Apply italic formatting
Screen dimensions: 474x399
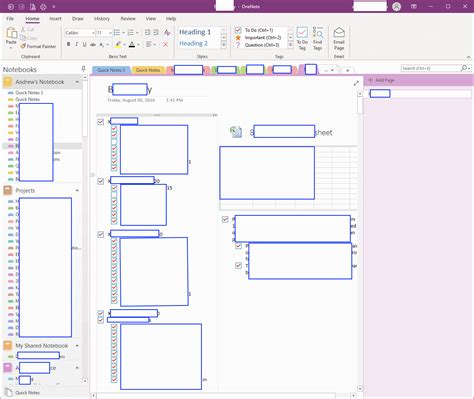[x=76, y=44]
